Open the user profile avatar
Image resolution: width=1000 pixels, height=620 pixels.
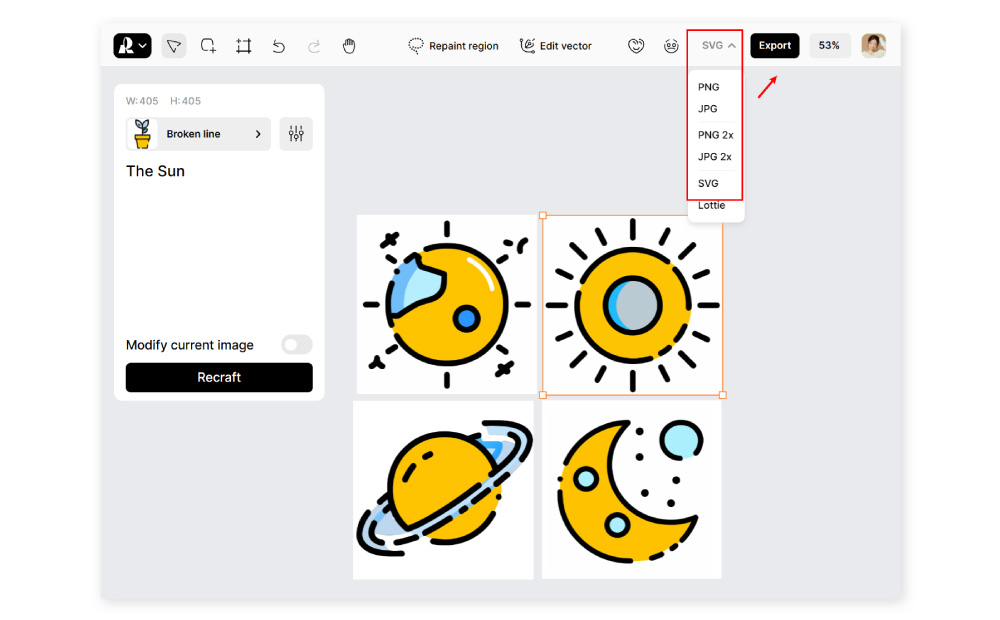point(873,45)
